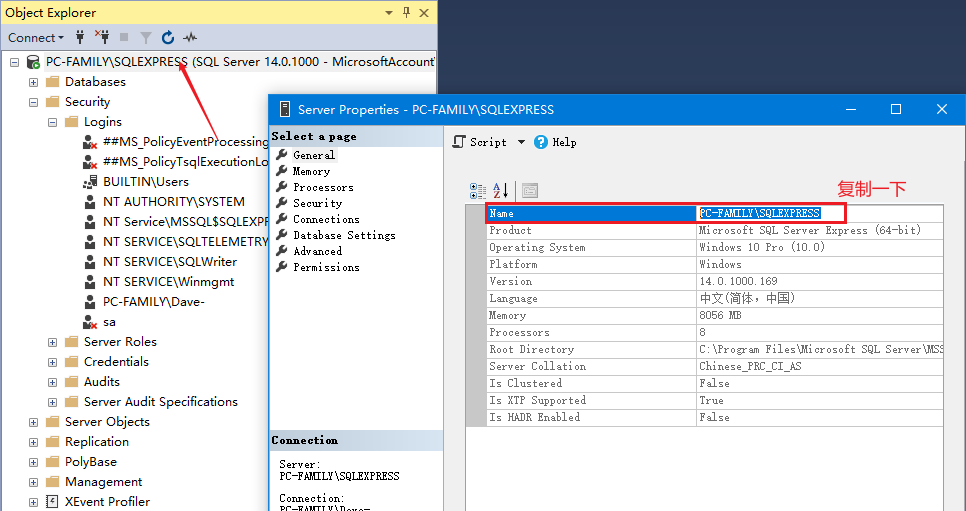Select the ##MS_PolicyEventProcessing login

click(x=185, y=142)
